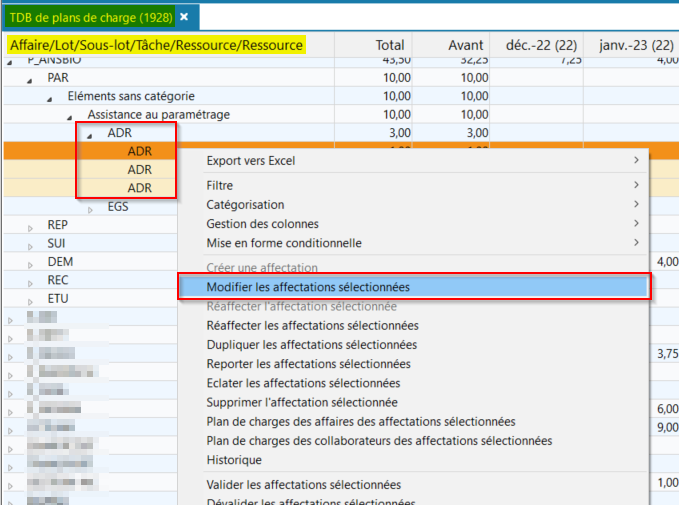Expand the REP tree node
The image size is (679, 505).
(x=30, y=228)
